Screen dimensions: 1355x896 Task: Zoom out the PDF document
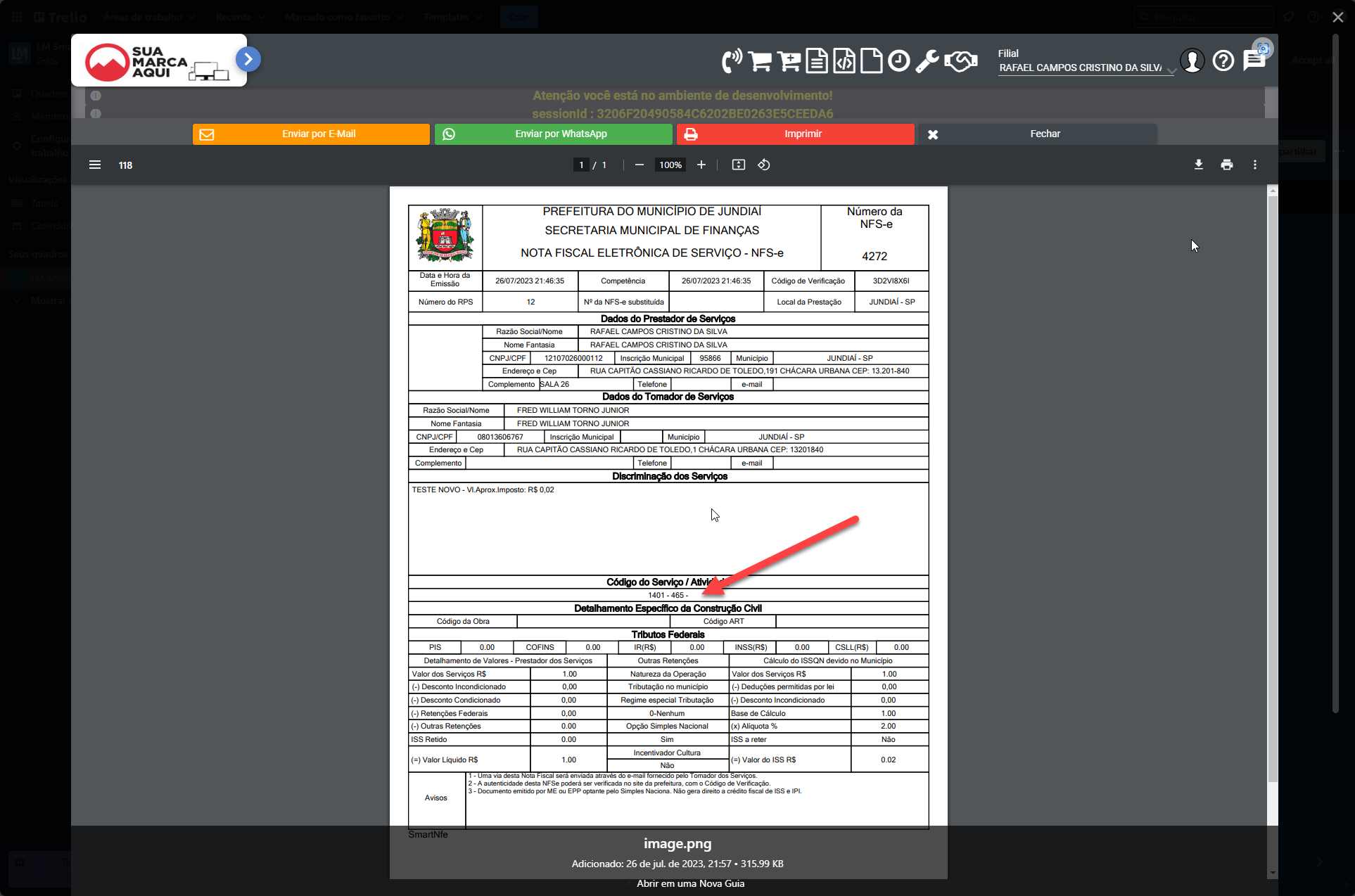(x=640, y=165)
